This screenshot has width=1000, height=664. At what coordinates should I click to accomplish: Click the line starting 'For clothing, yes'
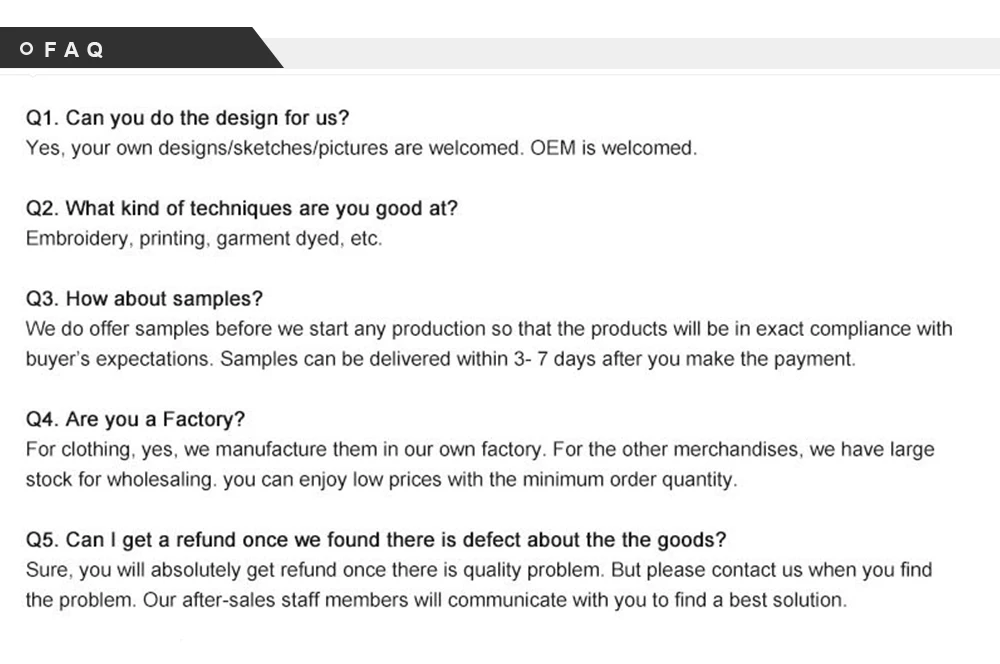tap(479, 449)
